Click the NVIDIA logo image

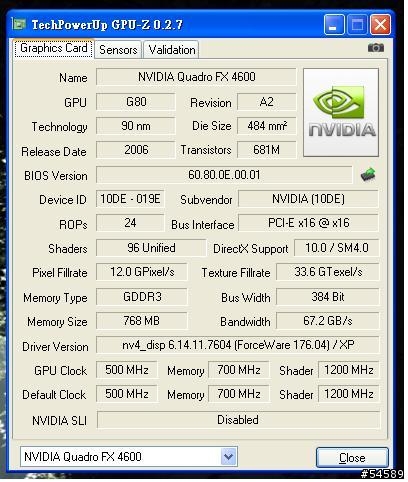click(341, 112)
